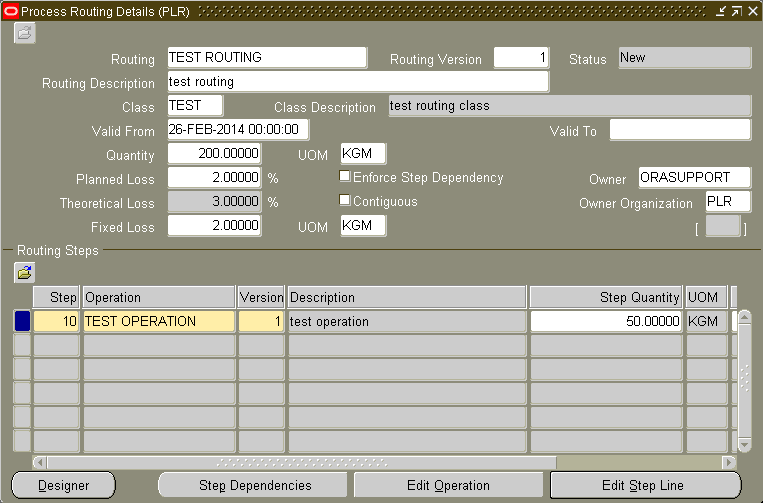The image size is (763, 503).
Task: Click the Quantity UOM field
Action: (363, 153)
